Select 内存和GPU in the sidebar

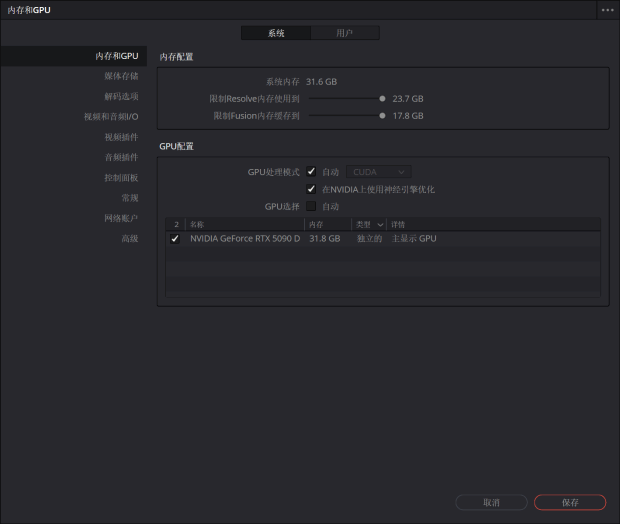tap(74, 56)
